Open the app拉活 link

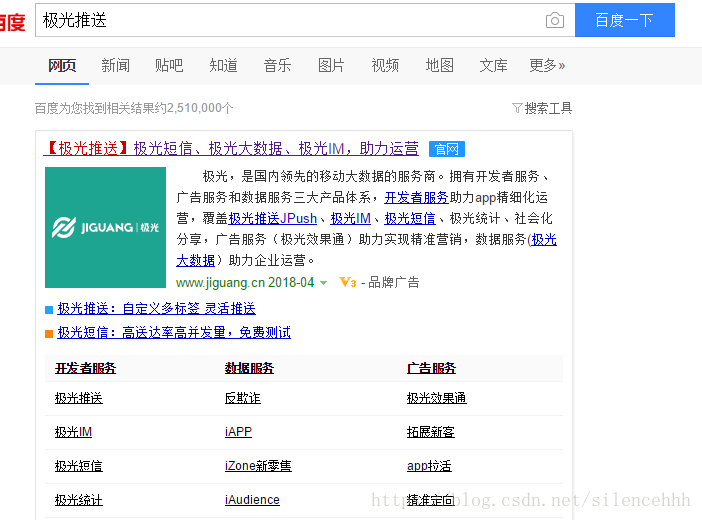tap(429, 466)
